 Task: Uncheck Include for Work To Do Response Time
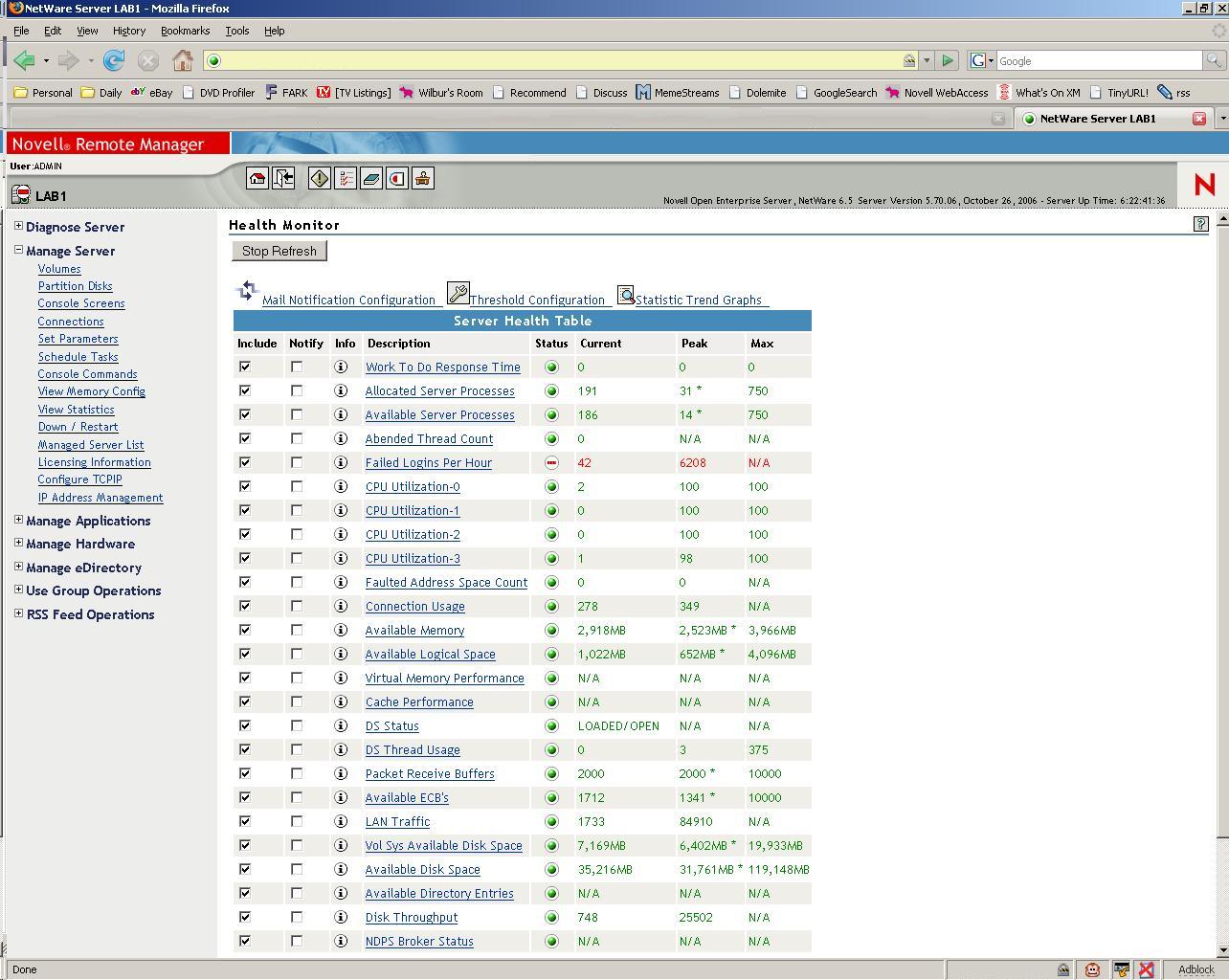click(245, 367)
